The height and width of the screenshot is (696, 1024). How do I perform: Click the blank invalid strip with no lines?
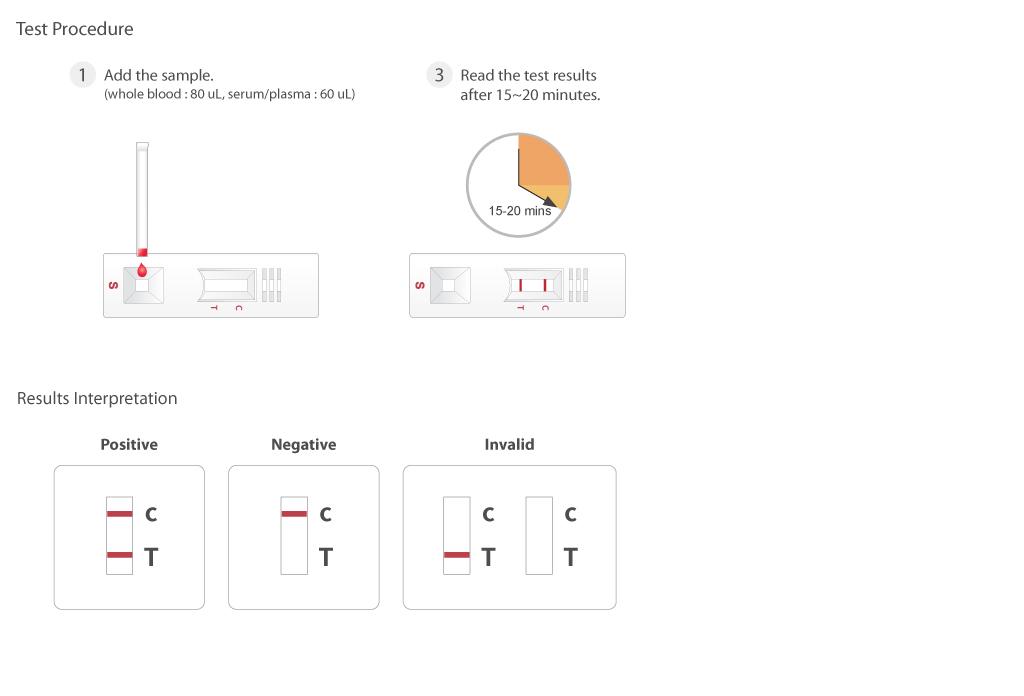point(539,535)
